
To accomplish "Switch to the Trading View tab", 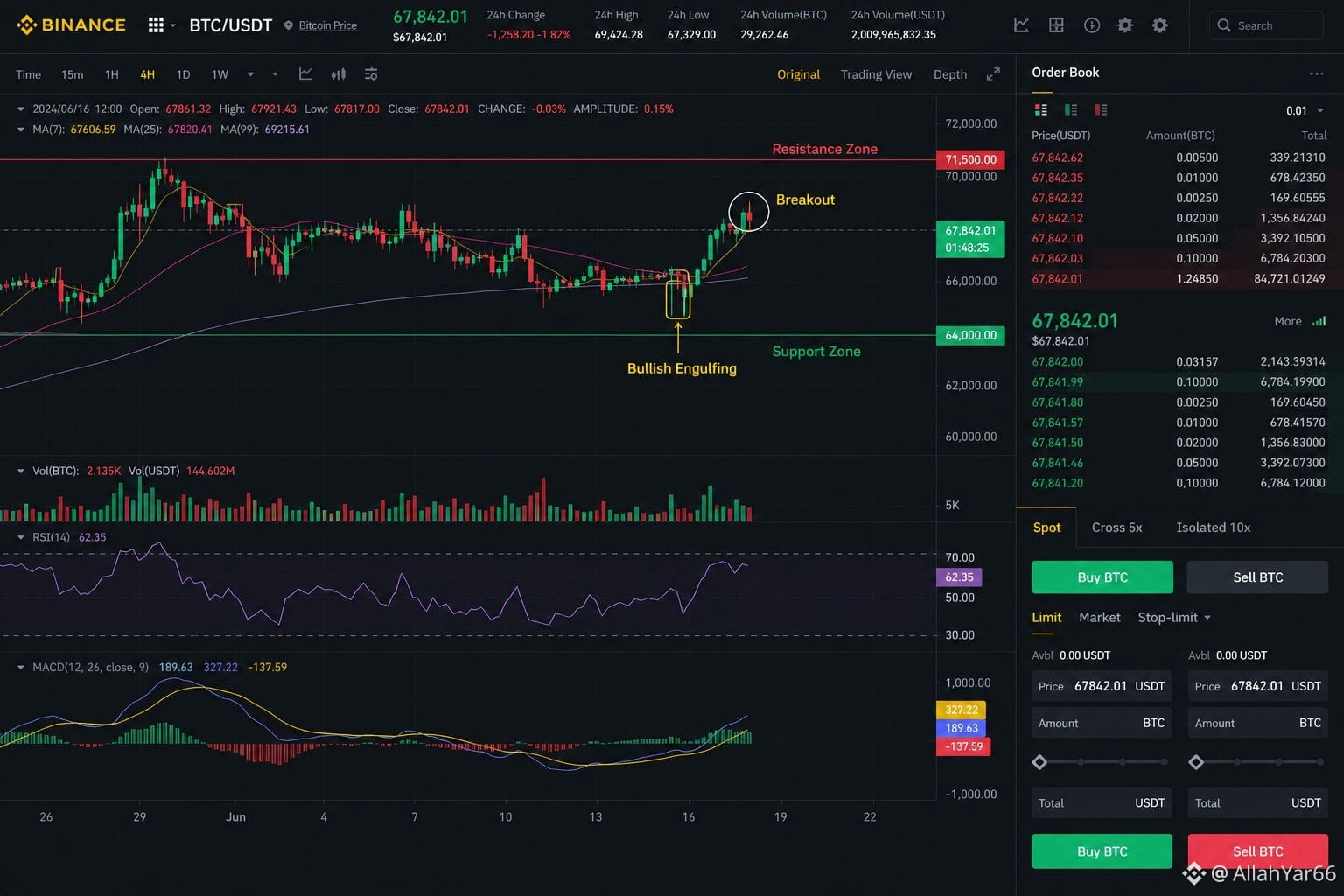I will point(876,74).
